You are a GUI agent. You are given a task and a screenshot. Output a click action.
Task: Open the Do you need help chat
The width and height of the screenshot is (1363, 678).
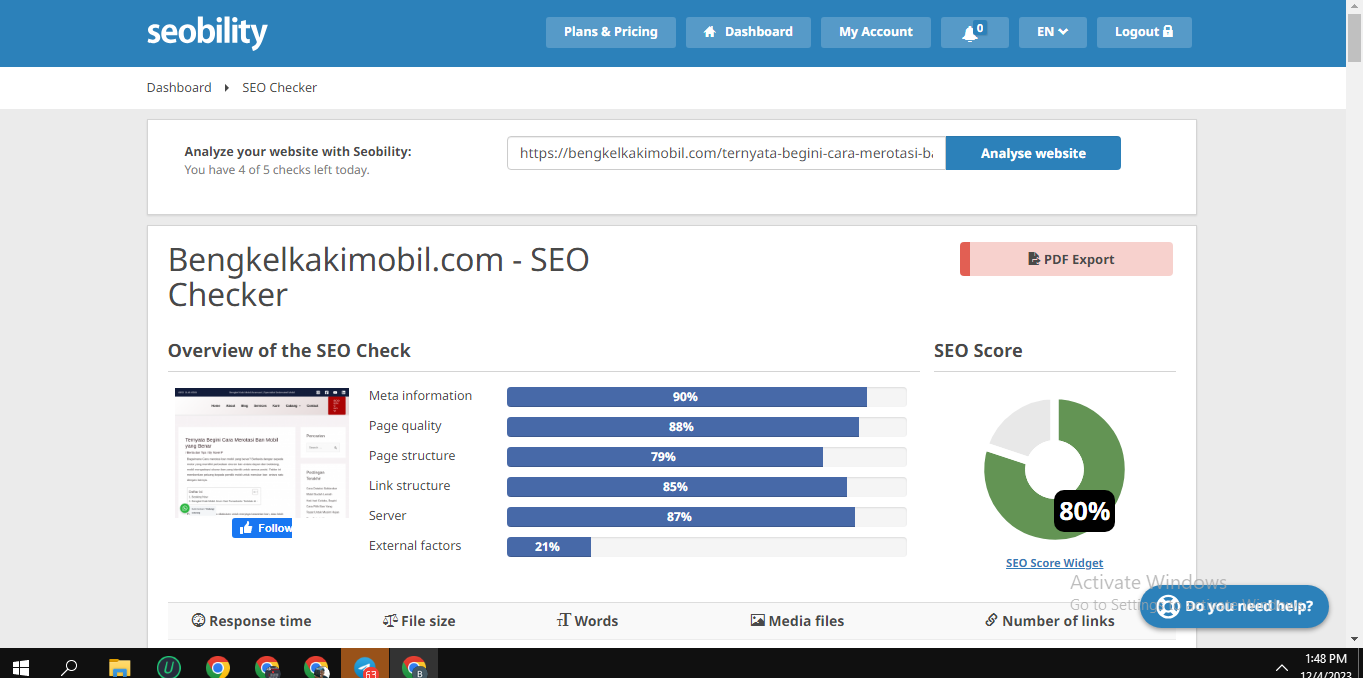tap(1234, 606)
